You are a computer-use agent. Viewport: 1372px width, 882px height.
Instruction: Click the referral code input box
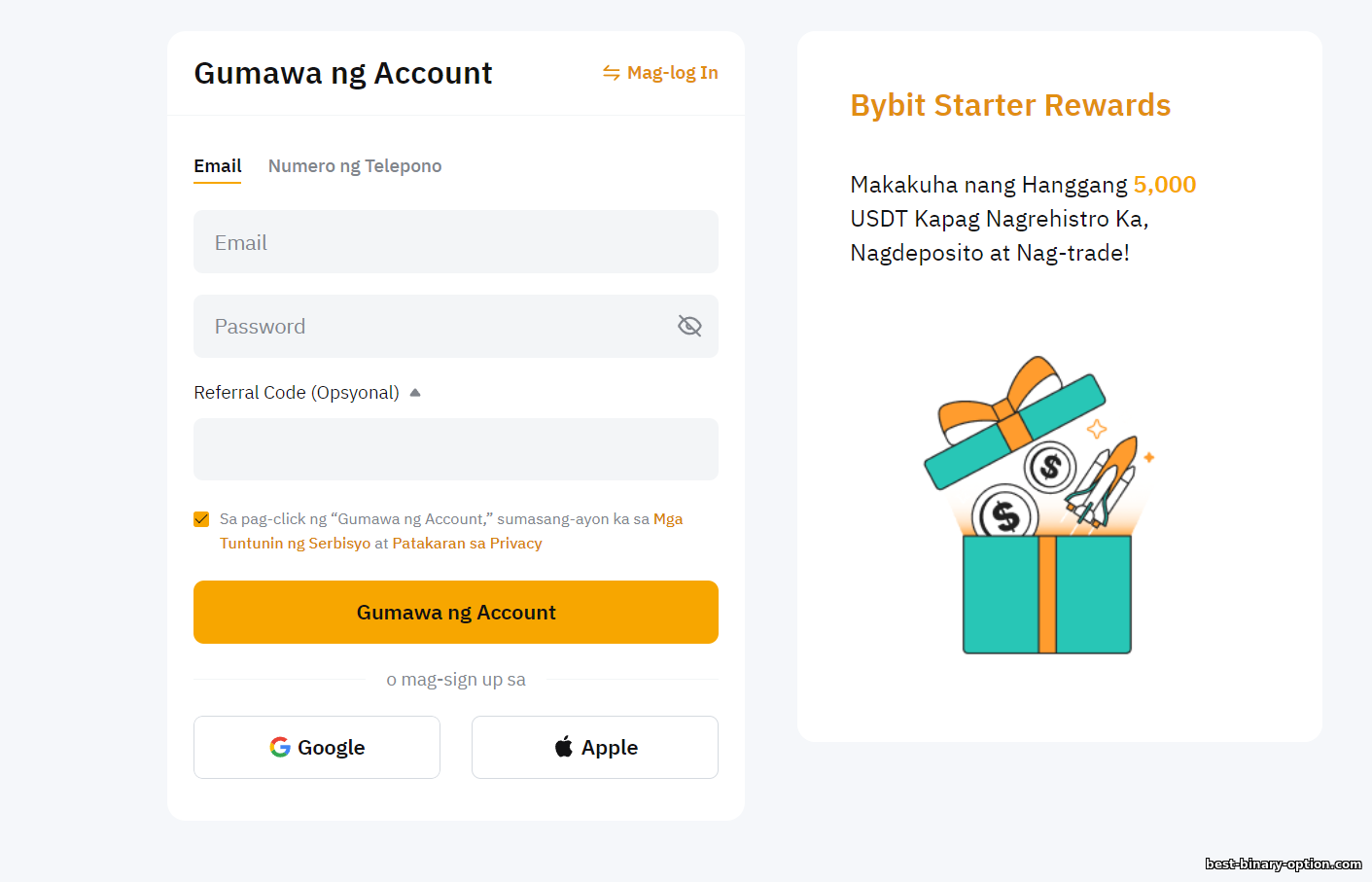(x=455, y=449)
